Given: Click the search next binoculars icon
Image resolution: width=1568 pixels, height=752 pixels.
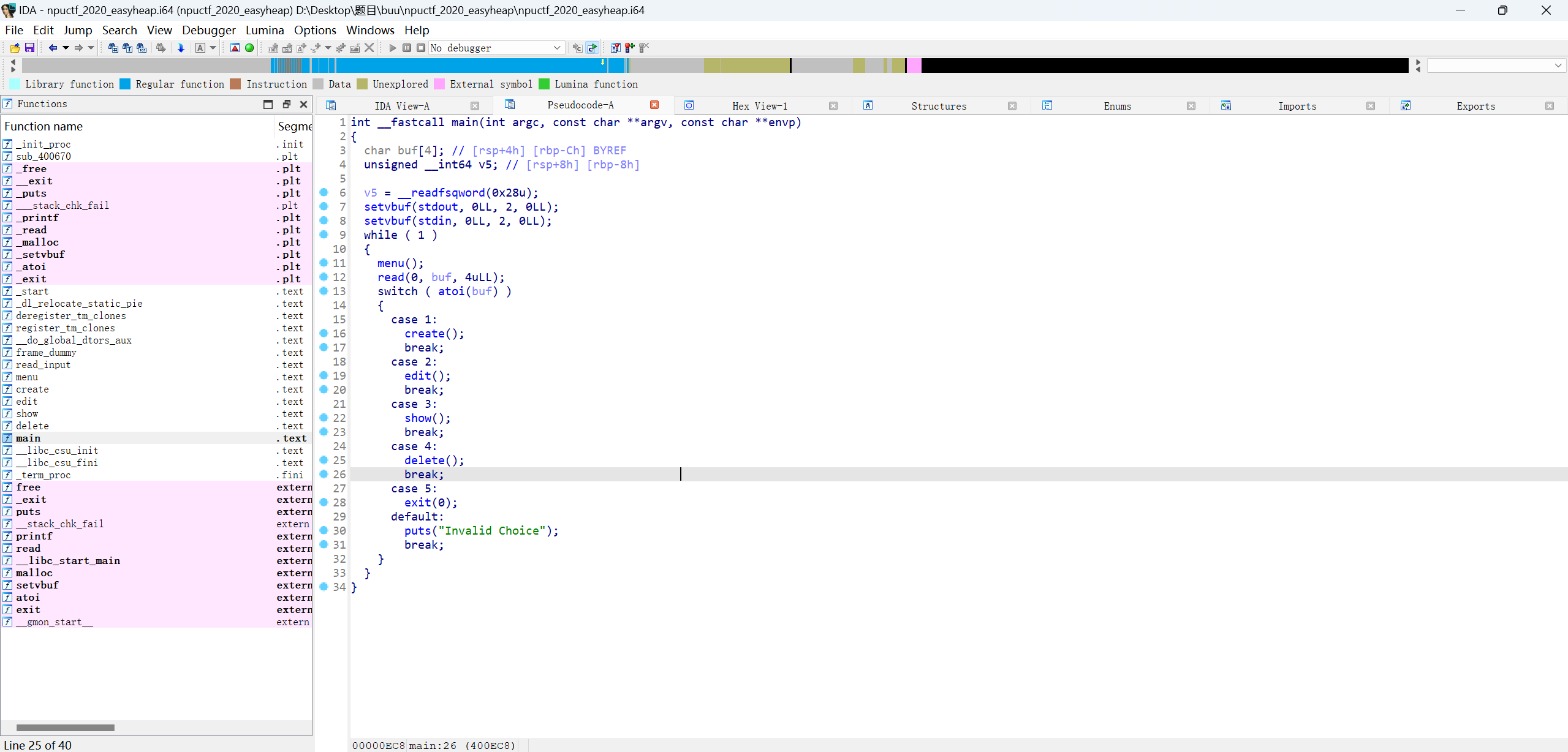Looking at the screenshot, I should (161, 48).
